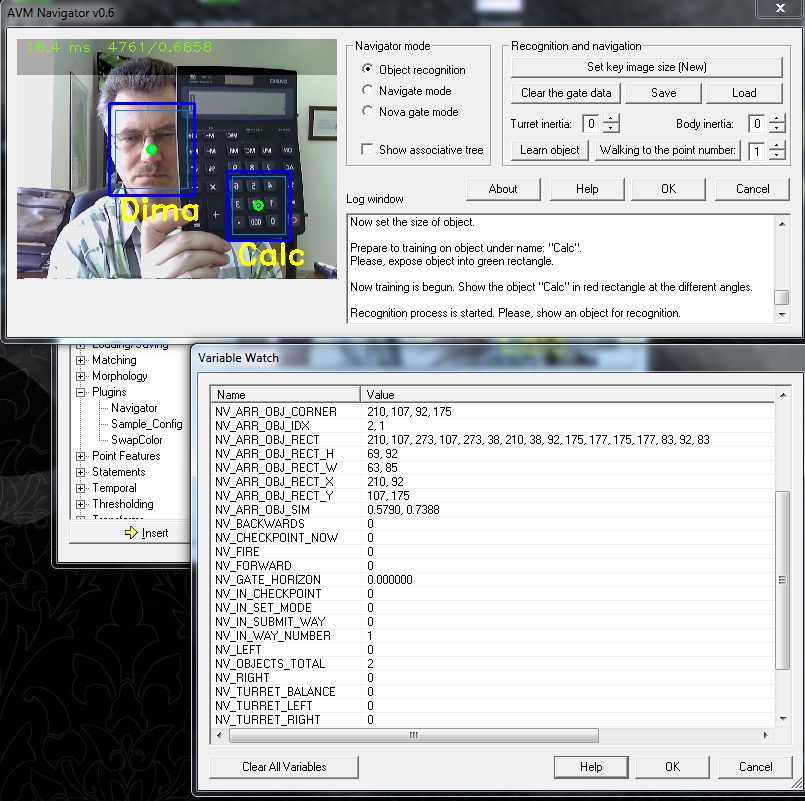Screen dimensions: 805x801
Task: Select Navigate mode radio button
Action: pyautogui.click(x=368, y=91)
